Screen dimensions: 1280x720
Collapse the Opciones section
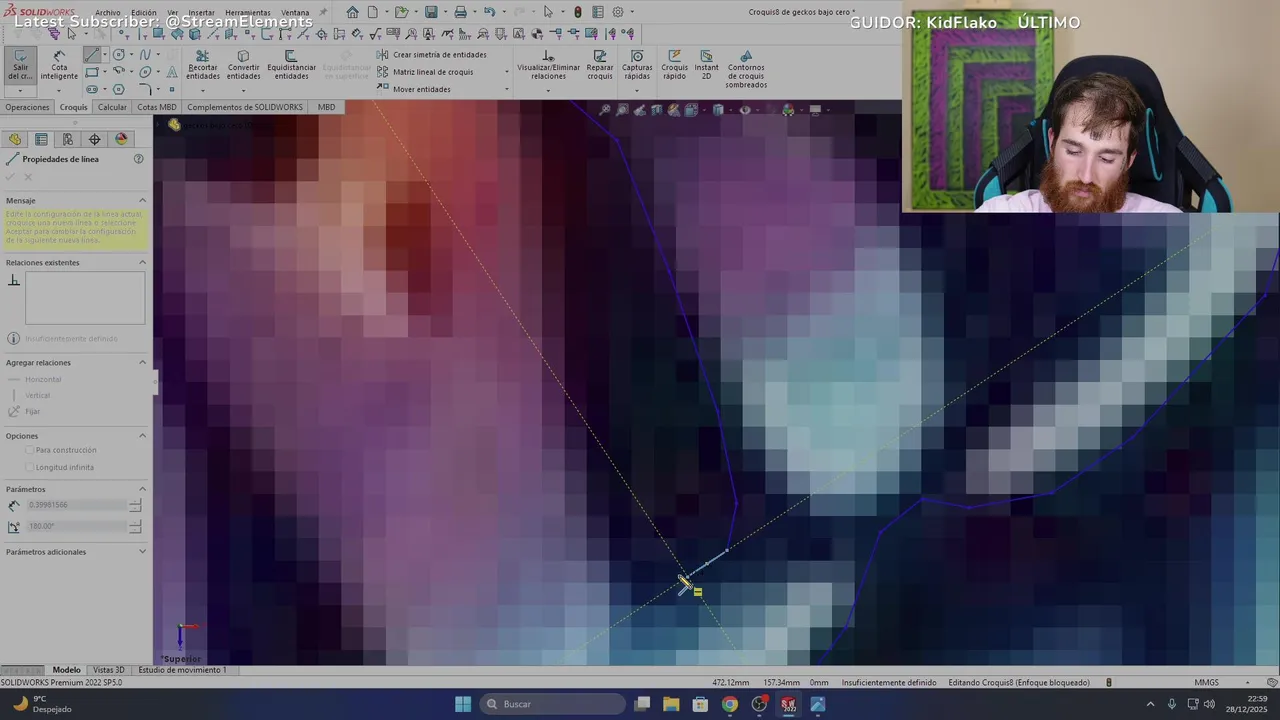tap(142, 436)
